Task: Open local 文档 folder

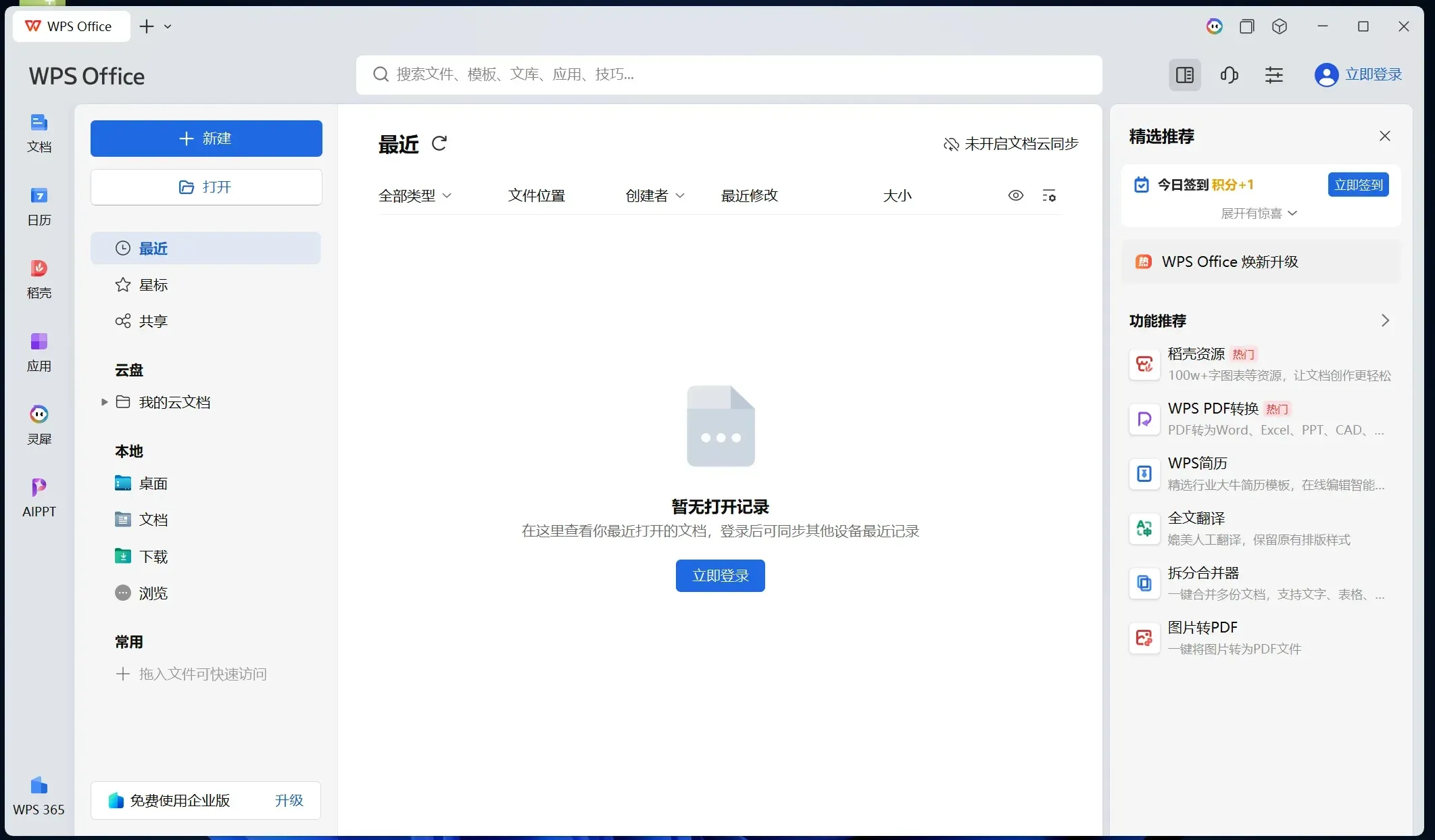Action: pyautogui.click(x=205, y=520)
